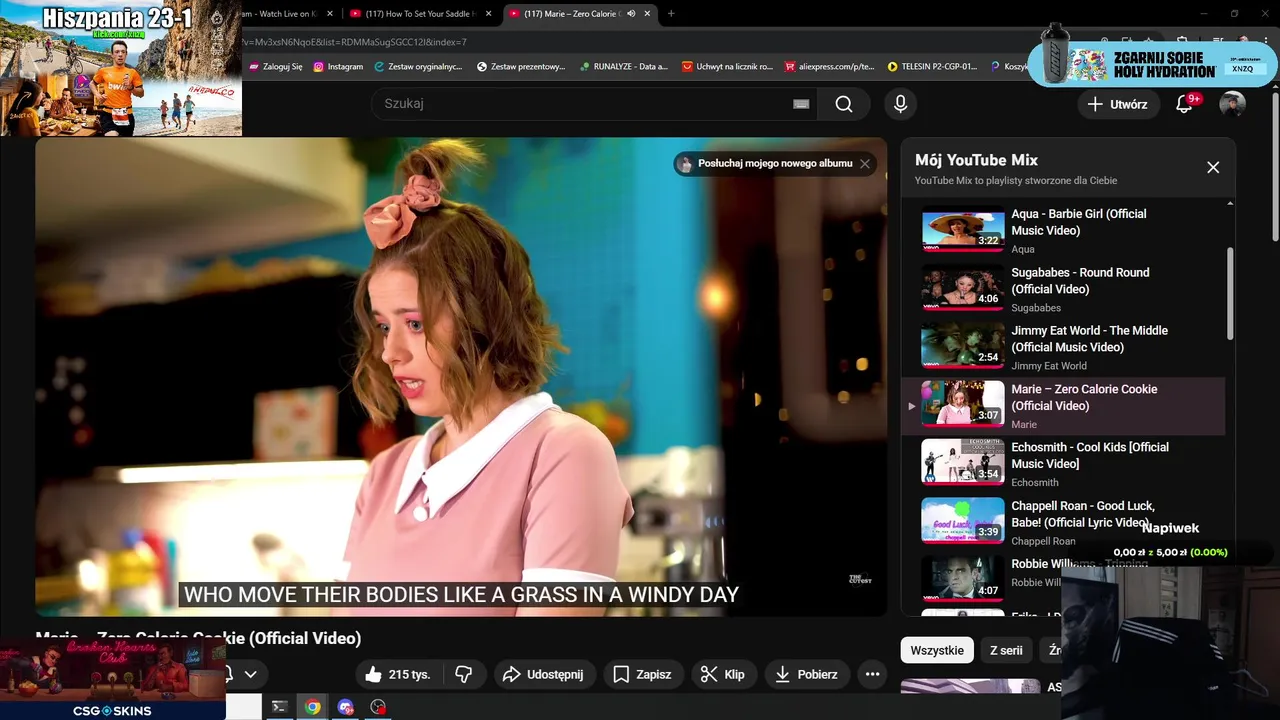Open the Discord icon in the taskbar
Screen dimensions: 1280x720
pos(346,707)
